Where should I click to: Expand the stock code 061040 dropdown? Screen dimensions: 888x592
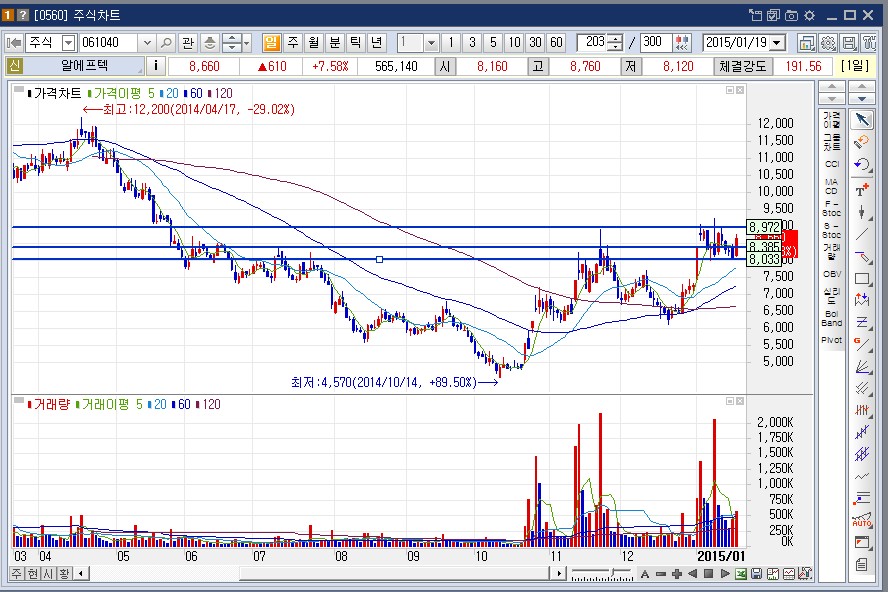(147, 42)
